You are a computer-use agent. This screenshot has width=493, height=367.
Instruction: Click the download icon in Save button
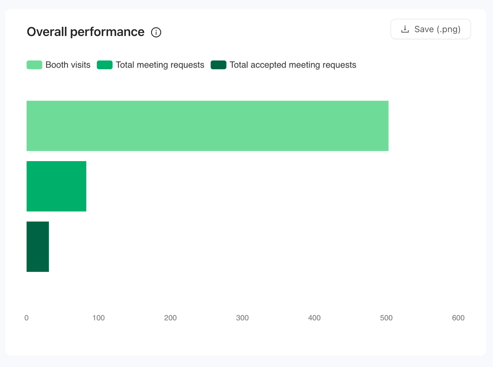(x=405, y=29)
